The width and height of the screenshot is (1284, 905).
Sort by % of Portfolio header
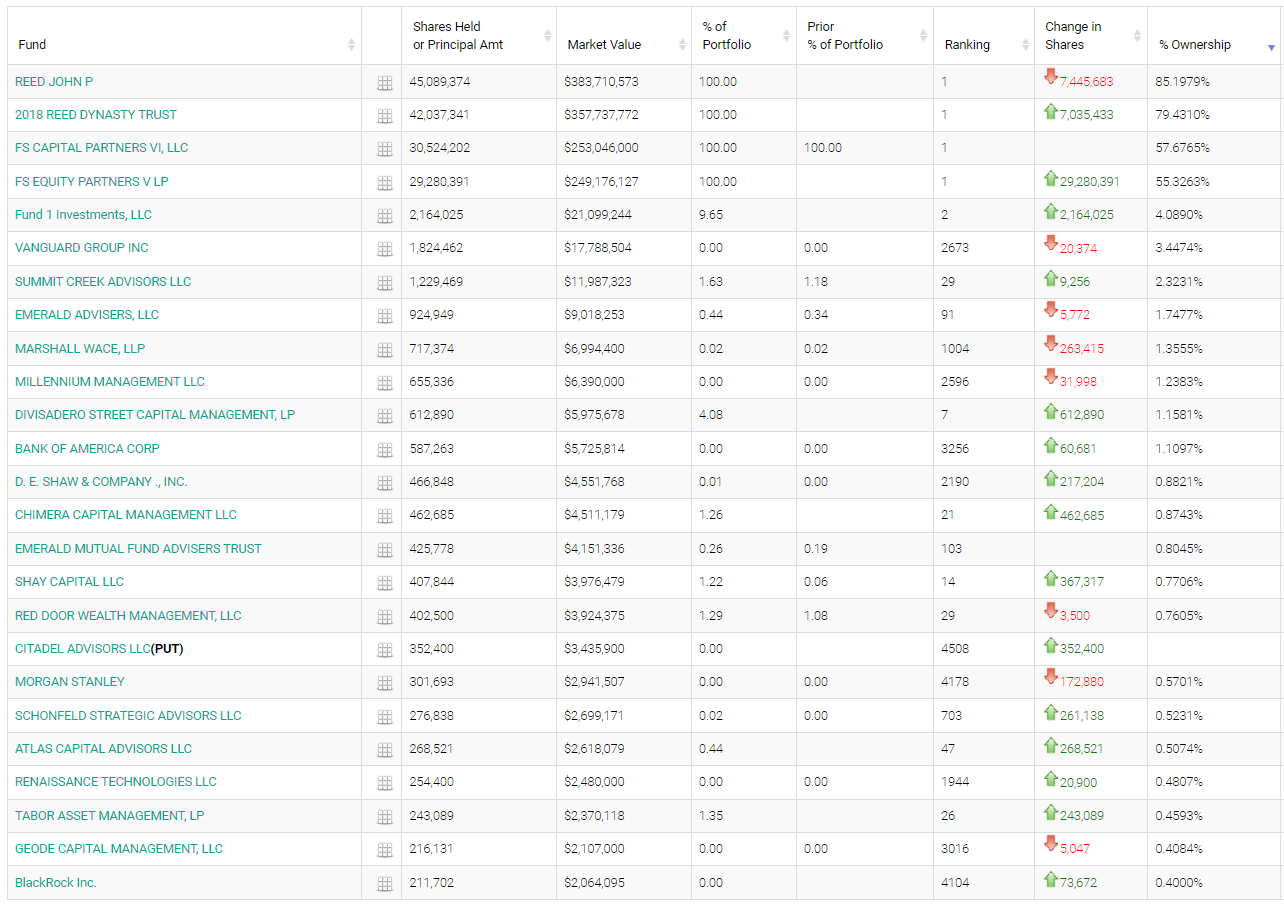coord(743,36)
